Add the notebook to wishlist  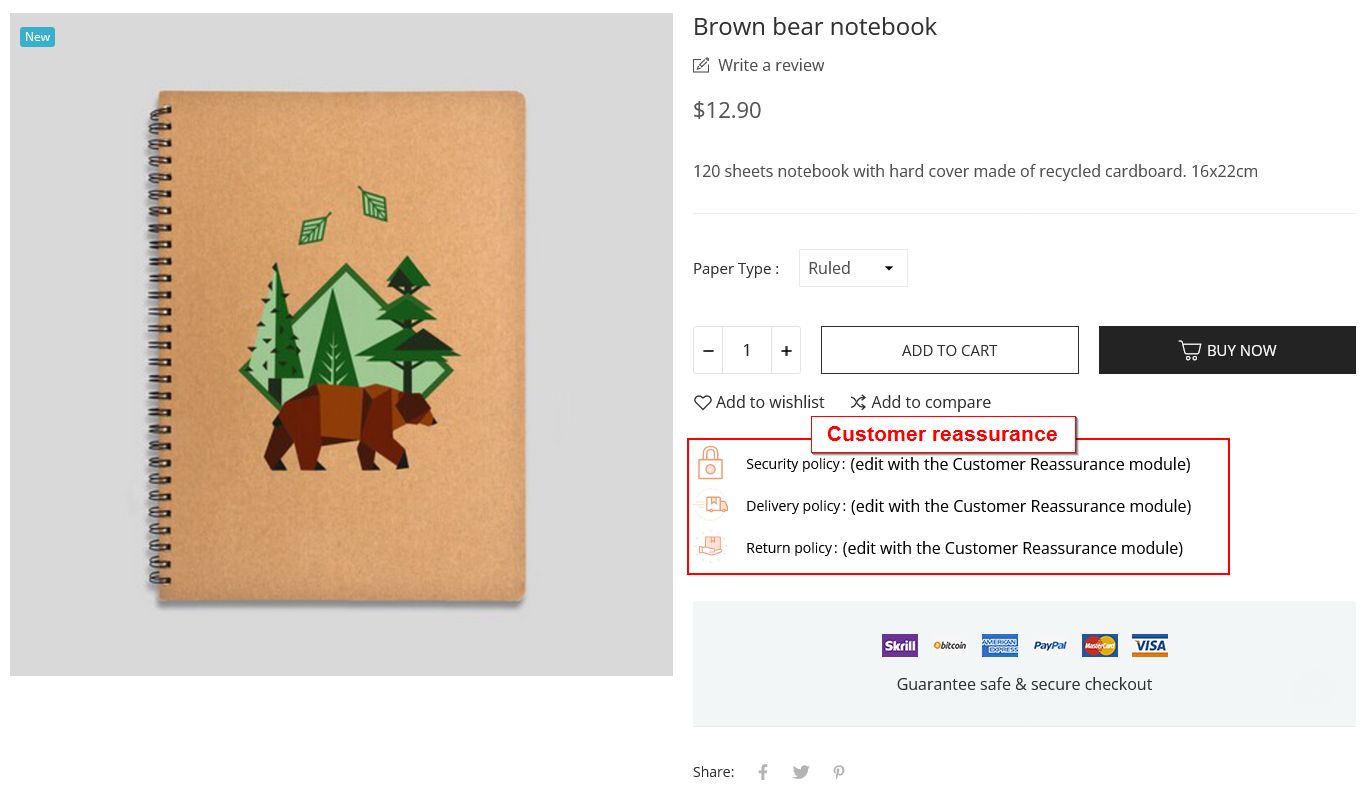(759, 402)
